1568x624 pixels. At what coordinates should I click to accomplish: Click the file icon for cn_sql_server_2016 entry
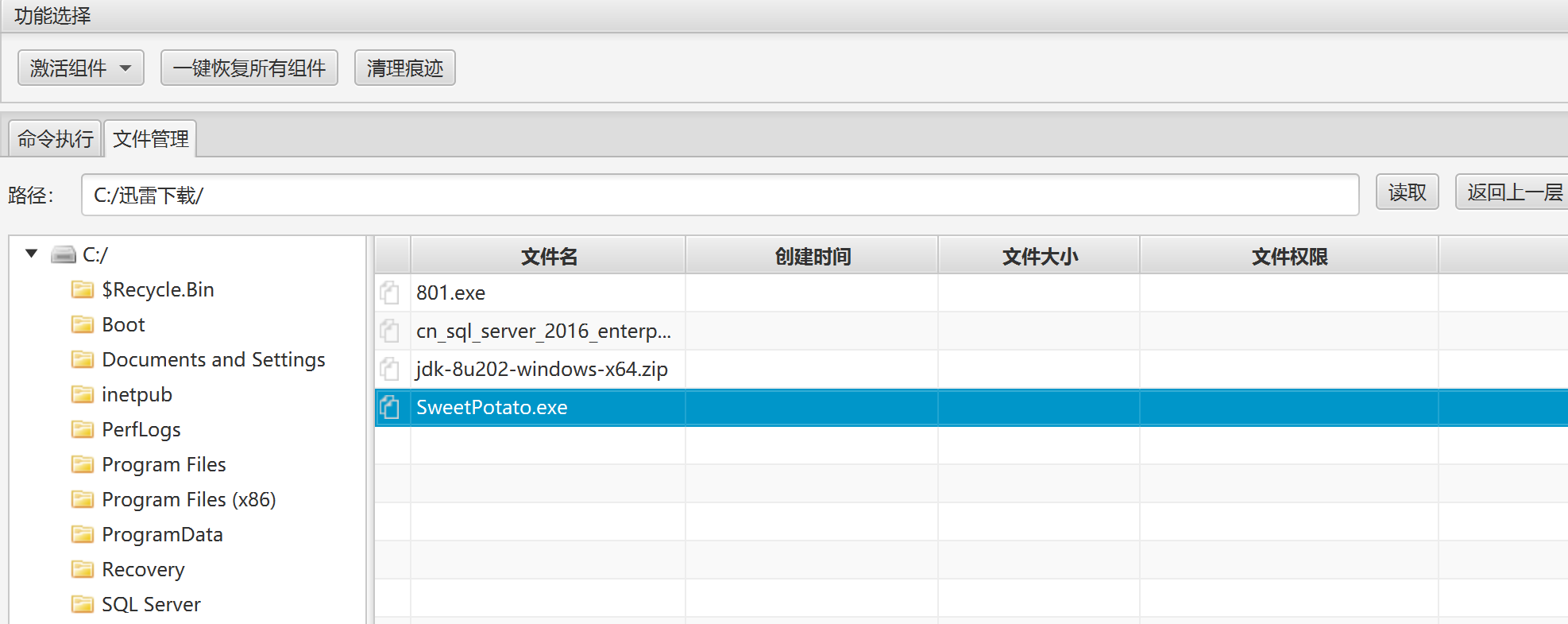pyautogui.click(x=389, y=331)
